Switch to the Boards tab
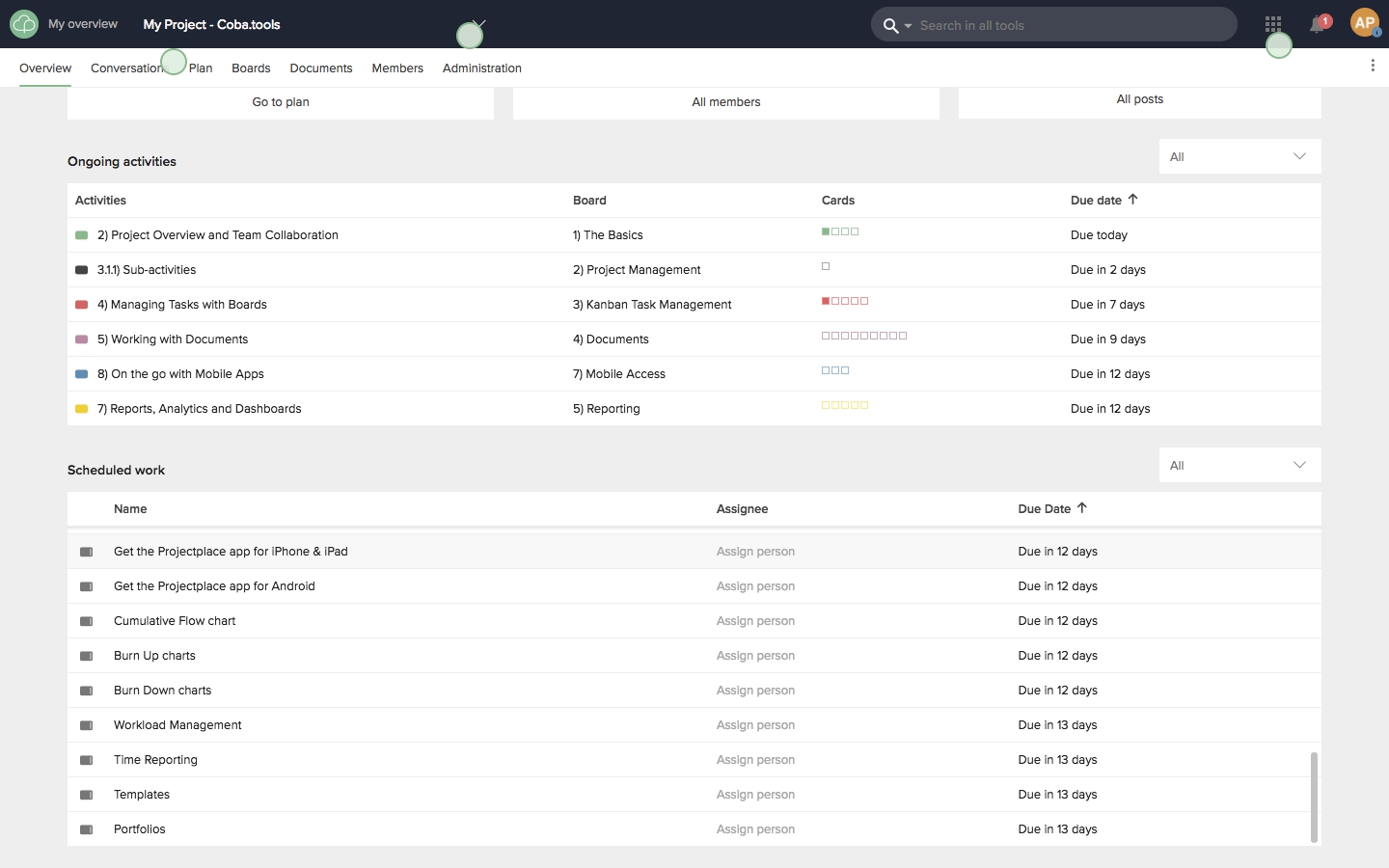Screen dimensions: 1389x868 (251, 68)
